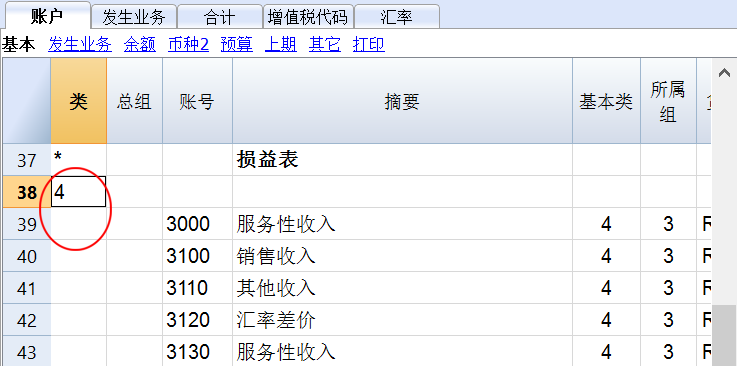The height and width of the screenshot is (366, 737).
Task: Click the 其它 view link
Action: [325, 44]
